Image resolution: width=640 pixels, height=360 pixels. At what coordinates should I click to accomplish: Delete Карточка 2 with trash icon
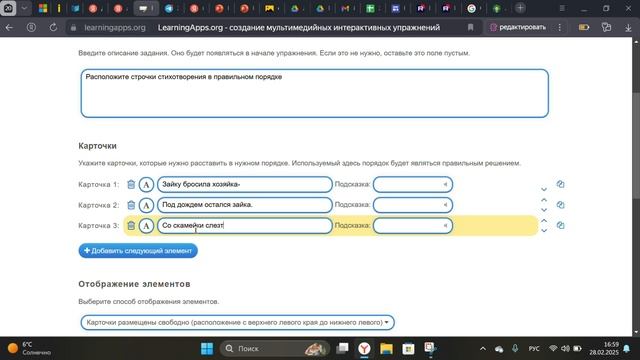131,205
